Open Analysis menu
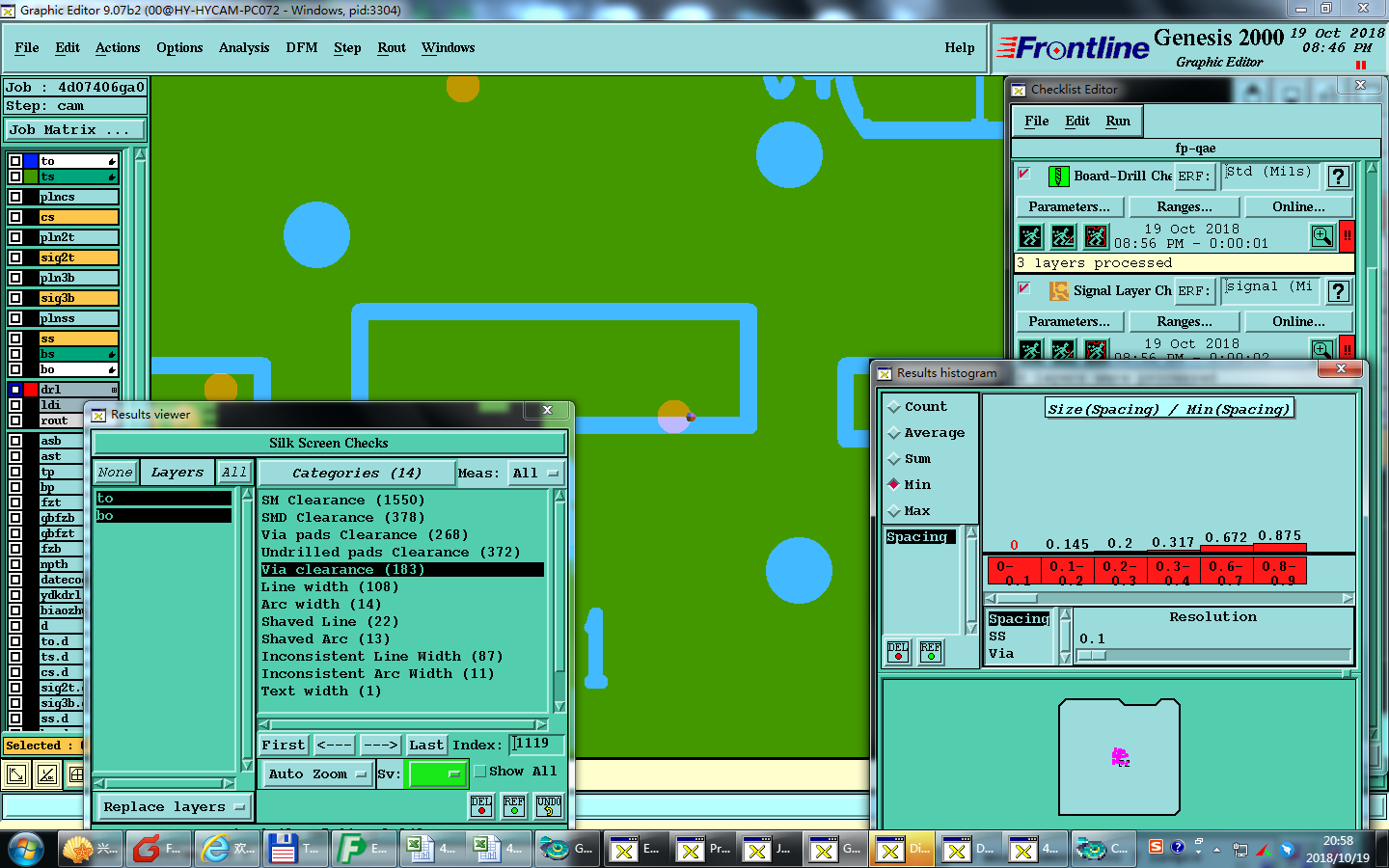Image resolution: width=1389 pixels, height=868 pixels. click(244, 47)
